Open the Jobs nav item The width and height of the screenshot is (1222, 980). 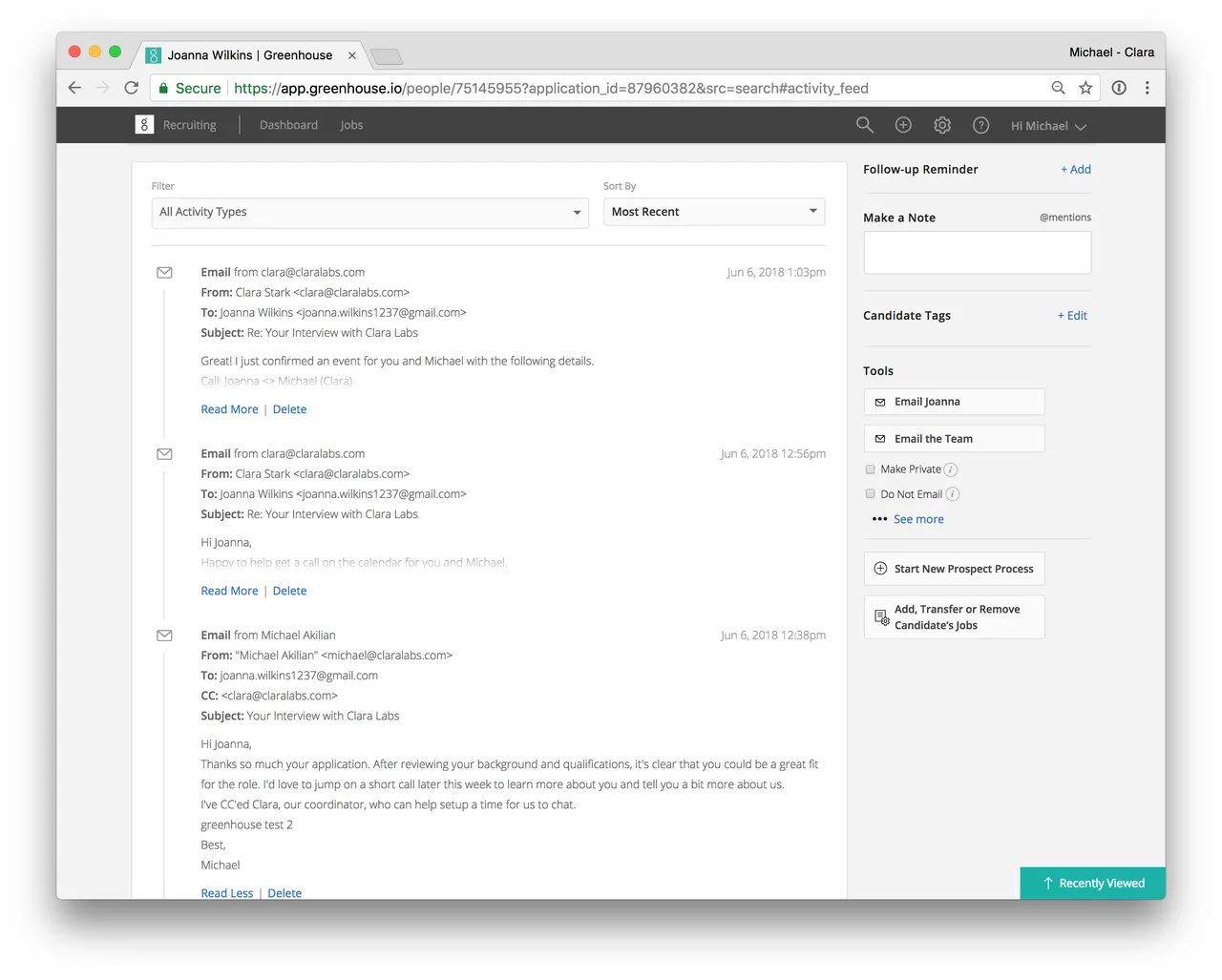point(351,125)
